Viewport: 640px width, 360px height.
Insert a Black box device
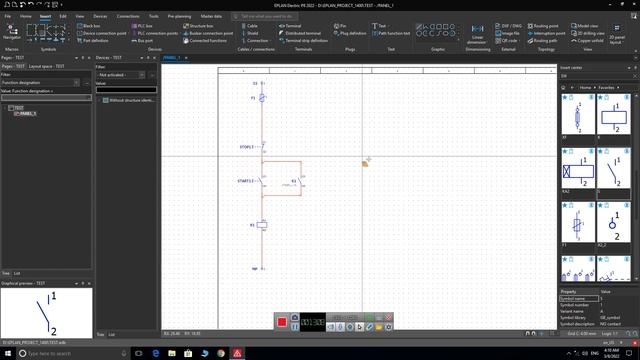tap(89, 26)
